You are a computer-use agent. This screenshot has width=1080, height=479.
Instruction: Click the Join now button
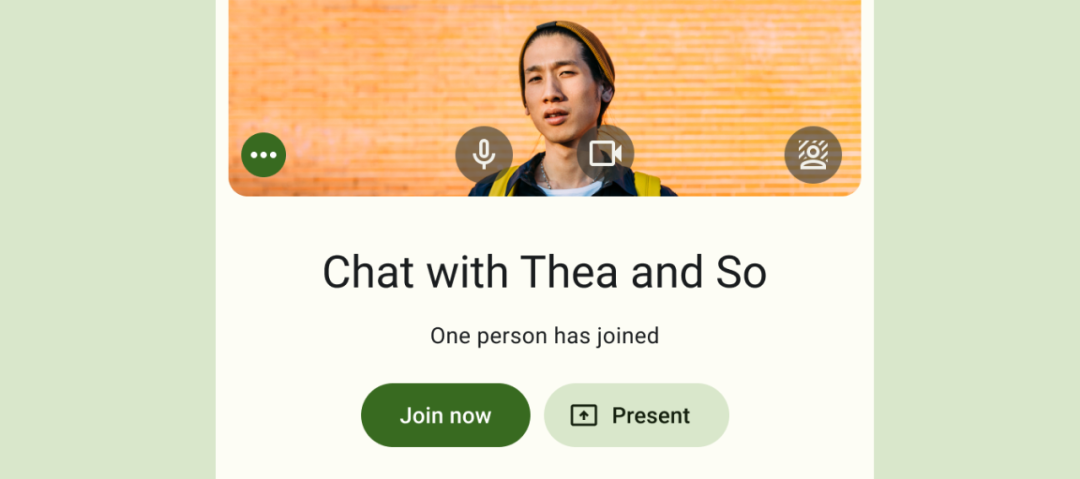tap(446, 415)
